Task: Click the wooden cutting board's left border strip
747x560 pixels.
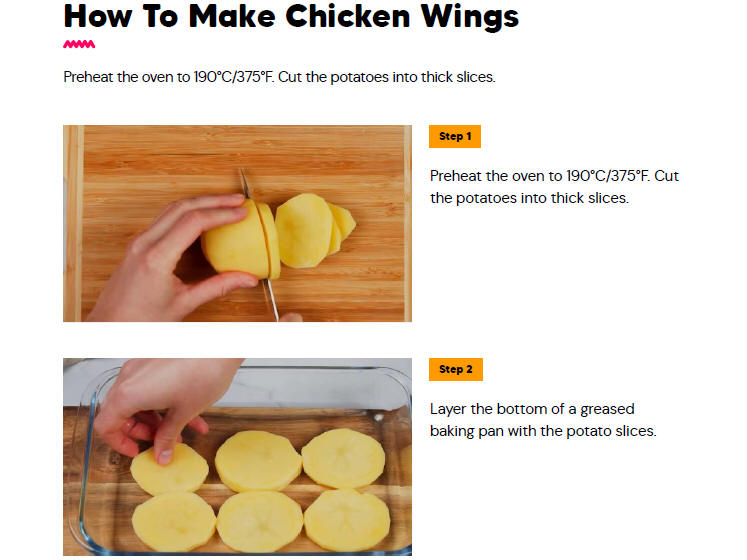Action: pyautogui.click(x=73, y=223)
